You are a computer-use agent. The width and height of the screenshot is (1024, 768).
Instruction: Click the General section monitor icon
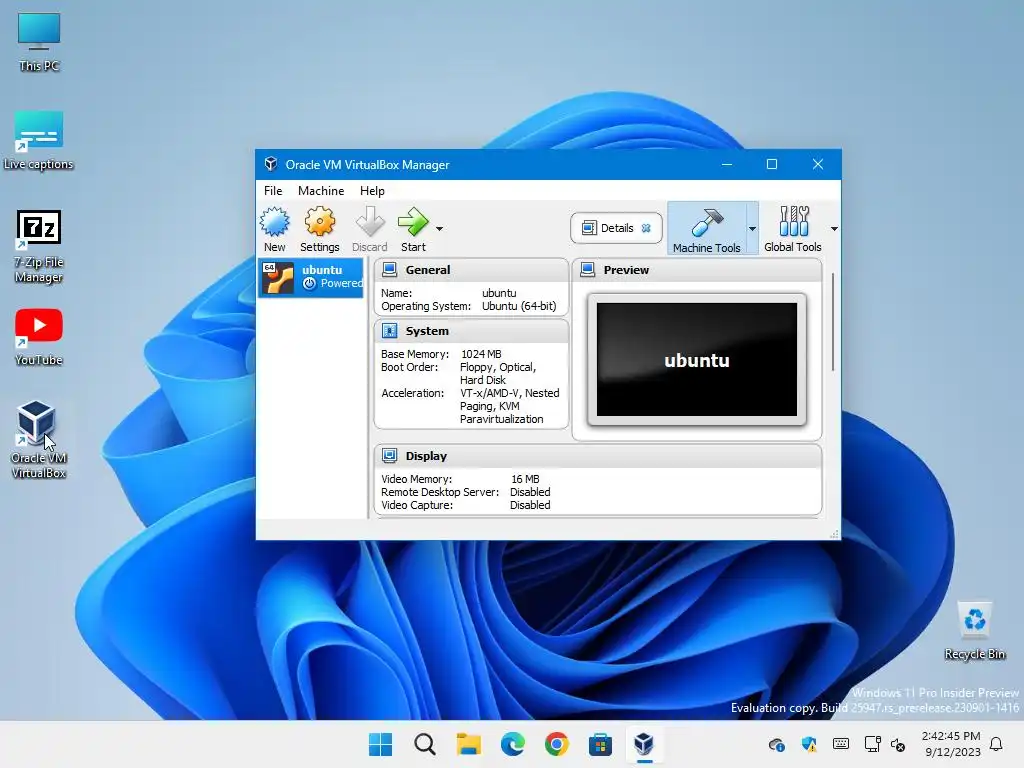click(x=390, y=269)
